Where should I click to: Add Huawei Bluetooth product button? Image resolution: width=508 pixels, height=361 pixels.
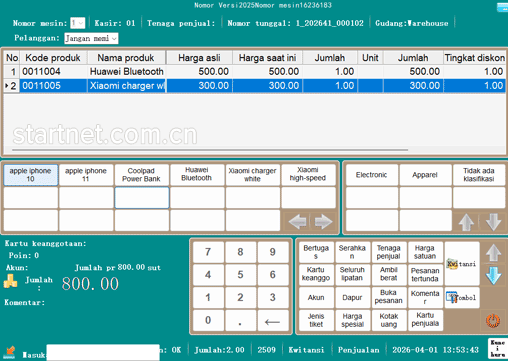click(197, 175)
